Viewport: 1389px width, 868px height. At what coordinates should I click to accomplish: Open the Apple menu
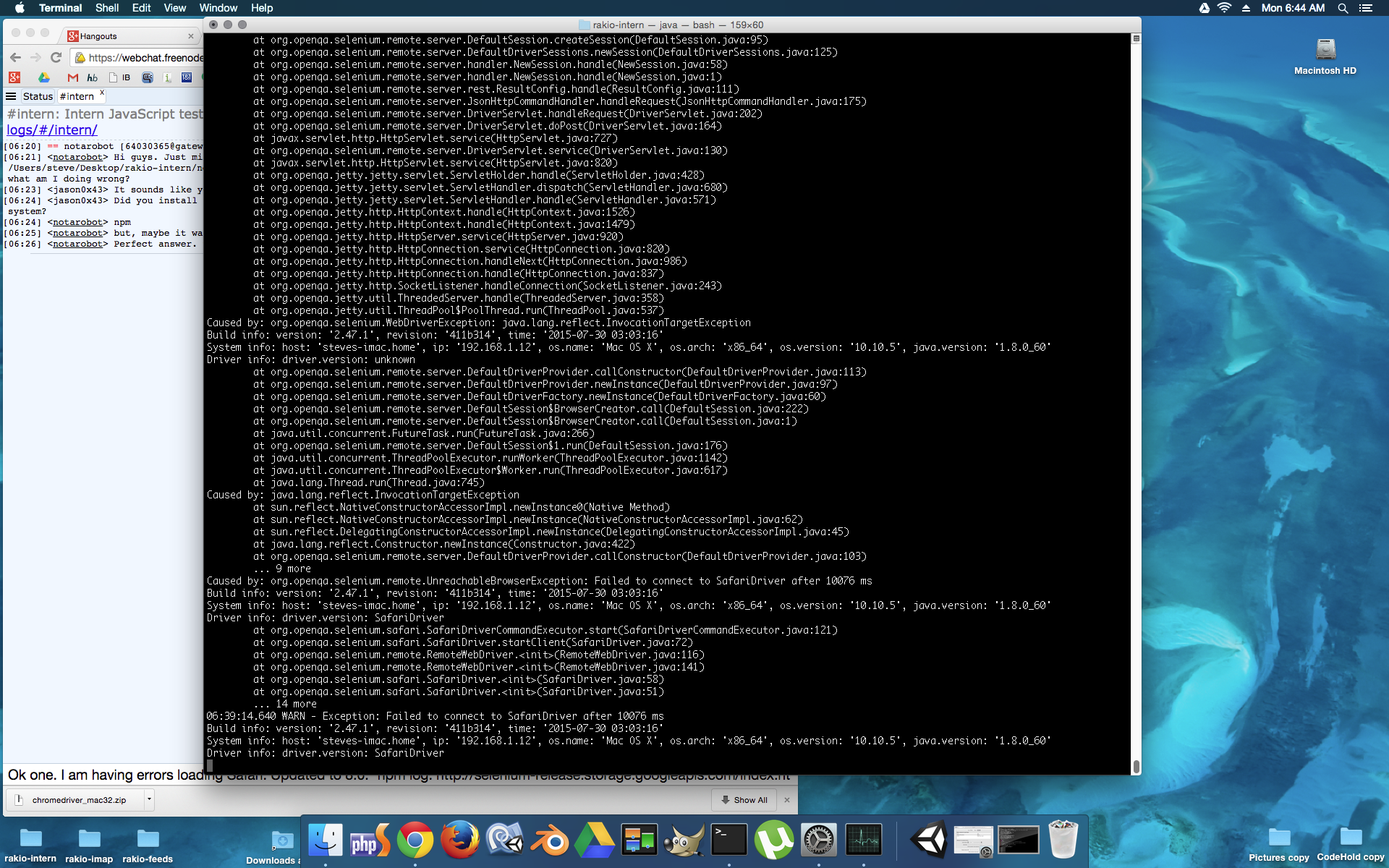[x=20, y=8]
